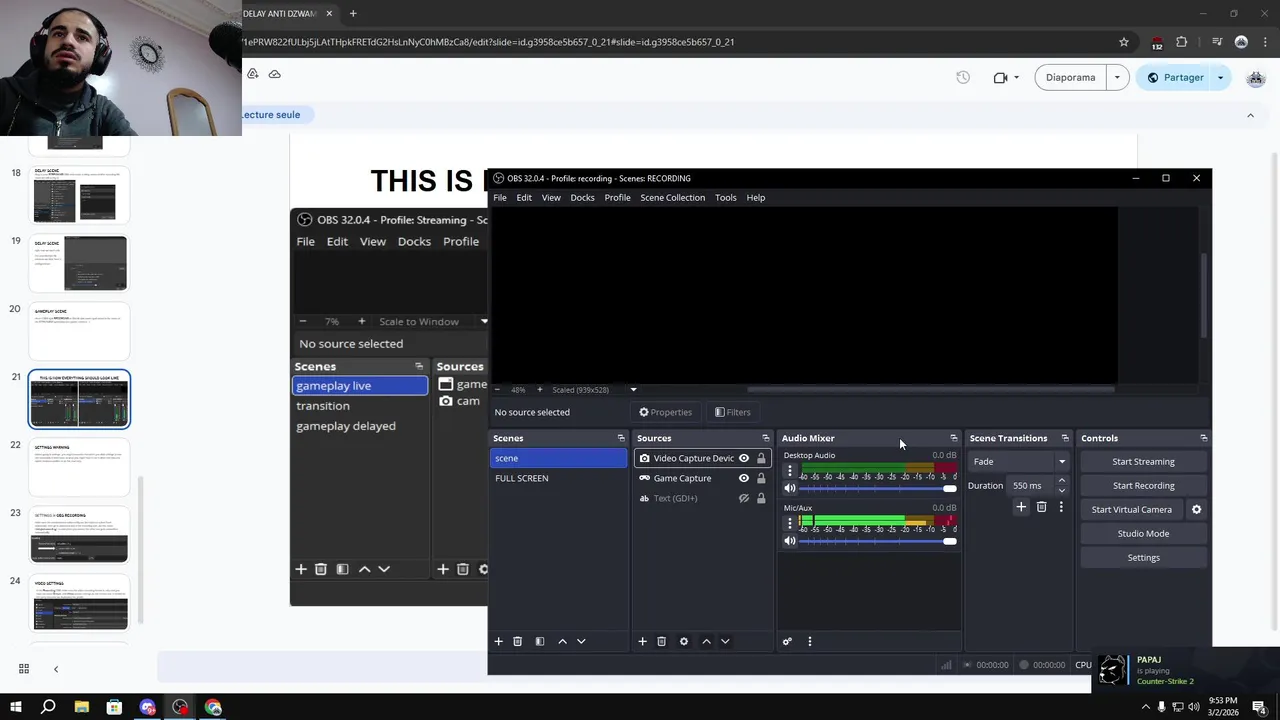This screenshot has height=720, width=1280.
Task: Move source down in Sources toolbar
Action: [725, 641]
